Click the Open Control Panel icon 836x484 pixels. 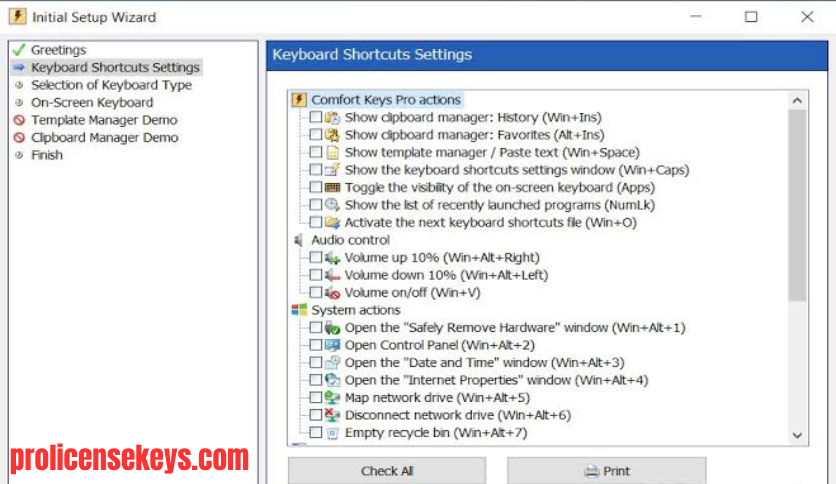[x=332, y=345]
